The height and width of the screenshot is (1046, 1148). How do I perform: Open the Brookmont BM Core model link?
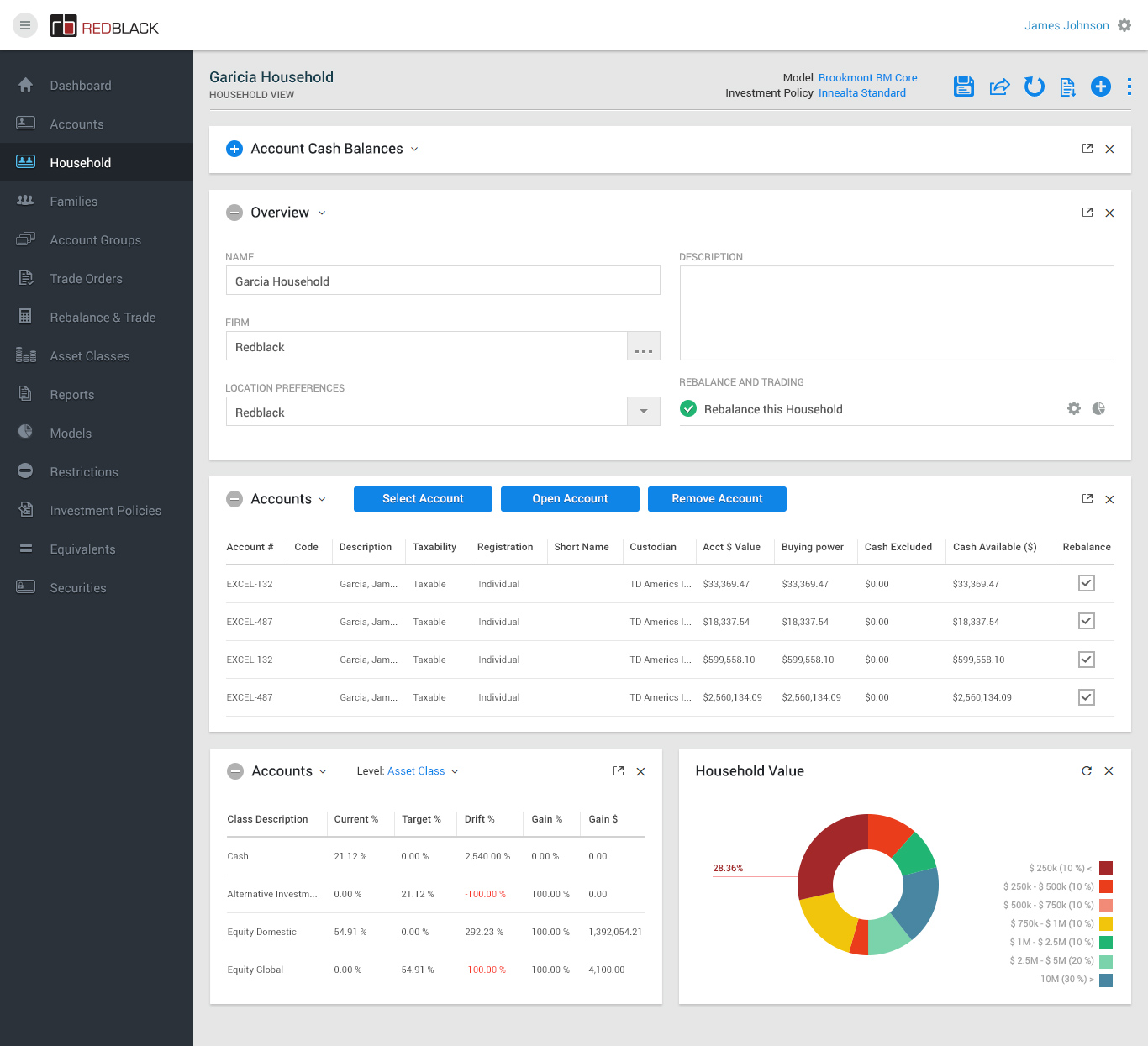click(x=867, y=77)
